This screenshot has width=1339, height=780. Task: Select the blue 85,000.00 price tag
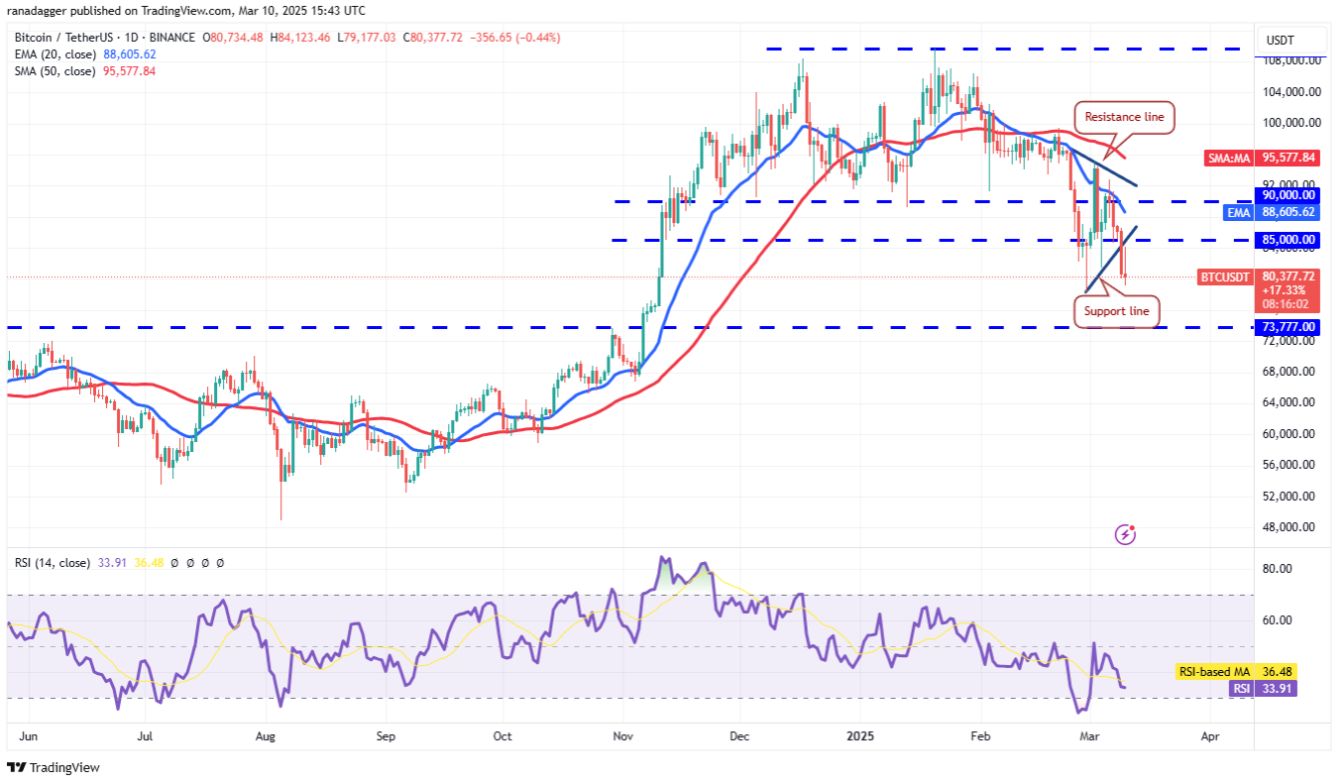(x=1289, y=239)
